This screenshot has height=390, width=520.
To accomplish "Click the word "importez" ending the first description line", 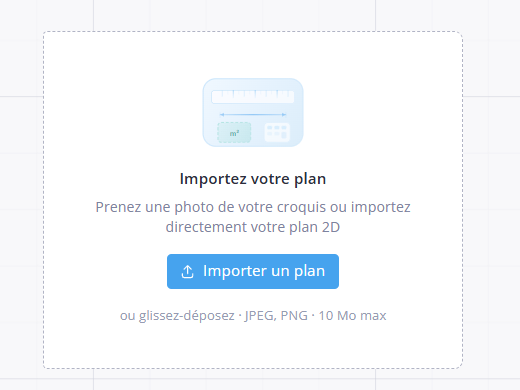I will pos(380,207).
